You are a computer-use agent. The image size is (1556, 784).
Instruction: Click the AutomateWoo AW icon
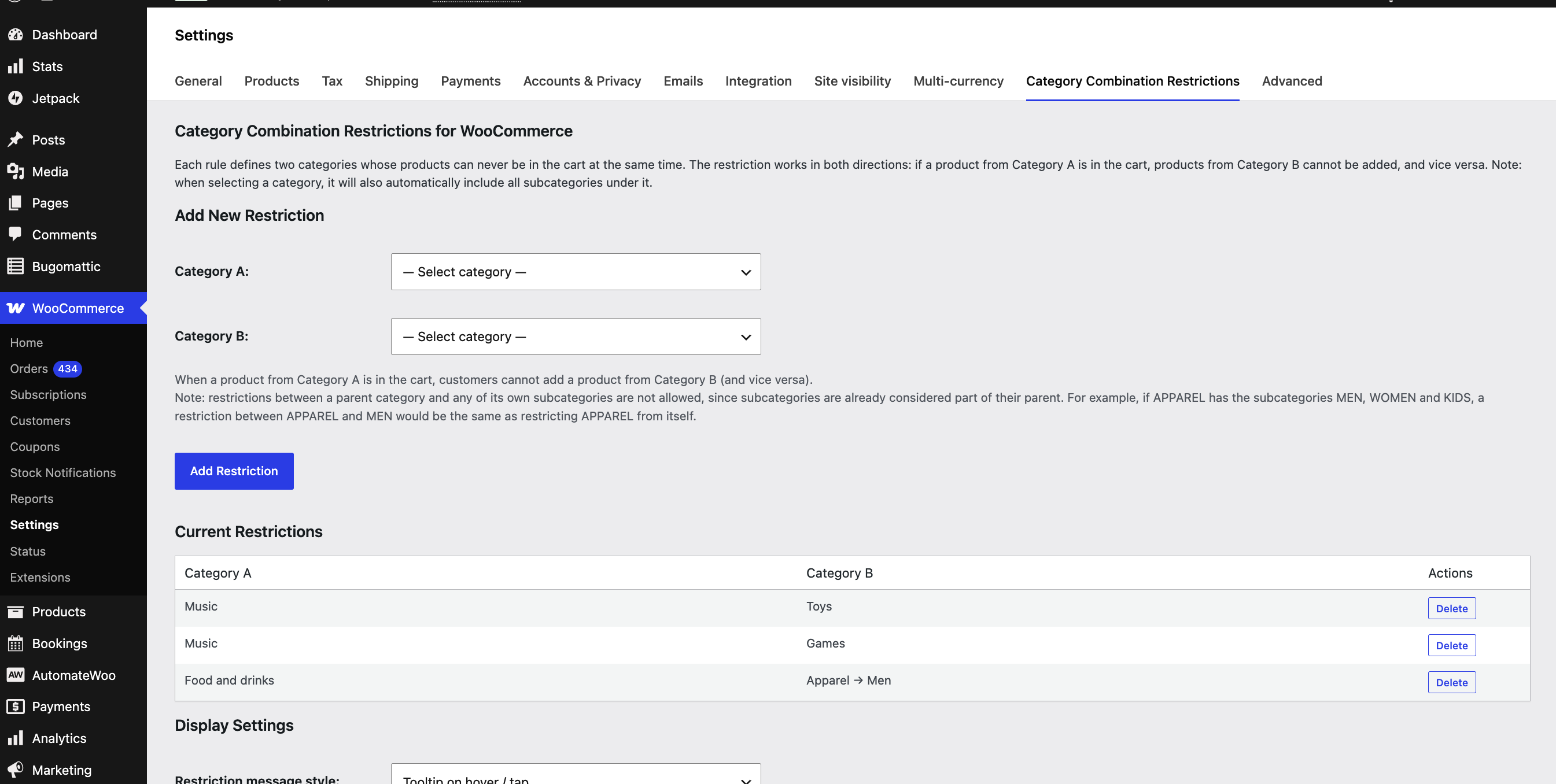[16, 675]
